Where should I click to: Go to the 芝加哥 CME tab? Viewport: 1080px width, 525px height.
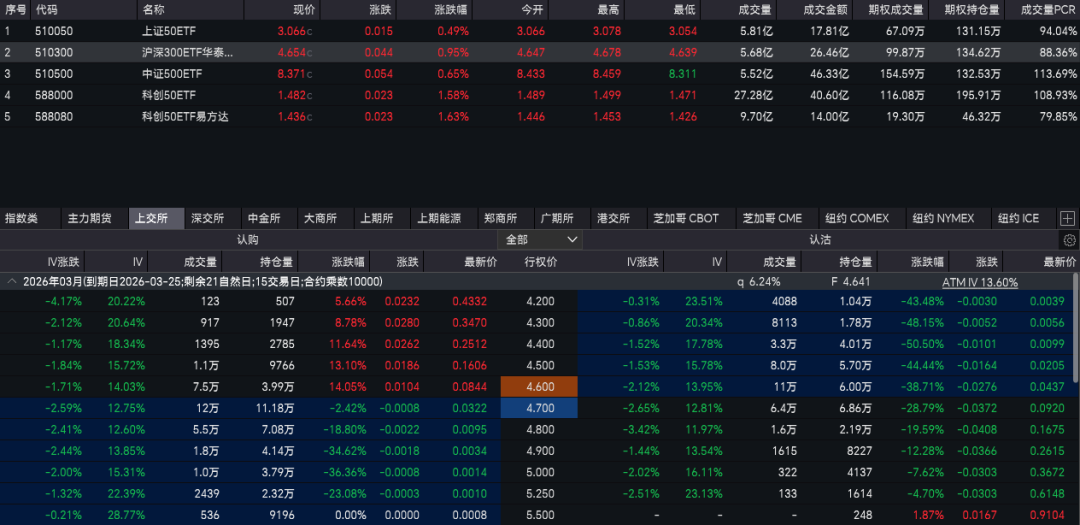pyautogui.click(x=771, y=218)
